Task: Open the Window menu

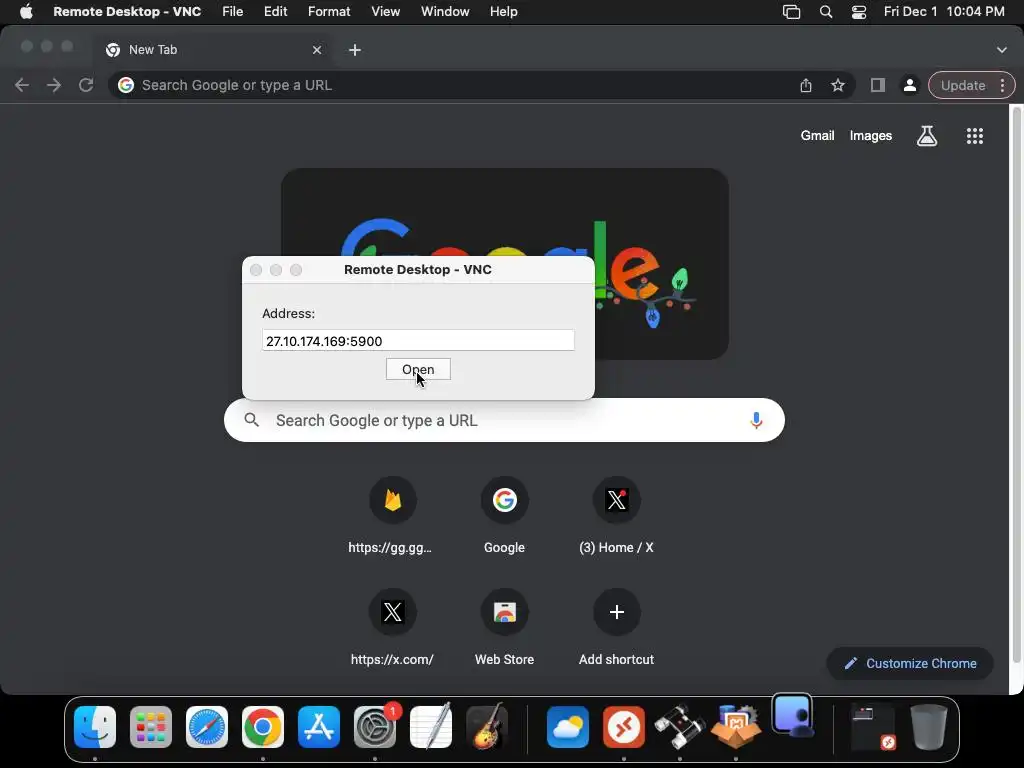Action: (x=445, y=11)
